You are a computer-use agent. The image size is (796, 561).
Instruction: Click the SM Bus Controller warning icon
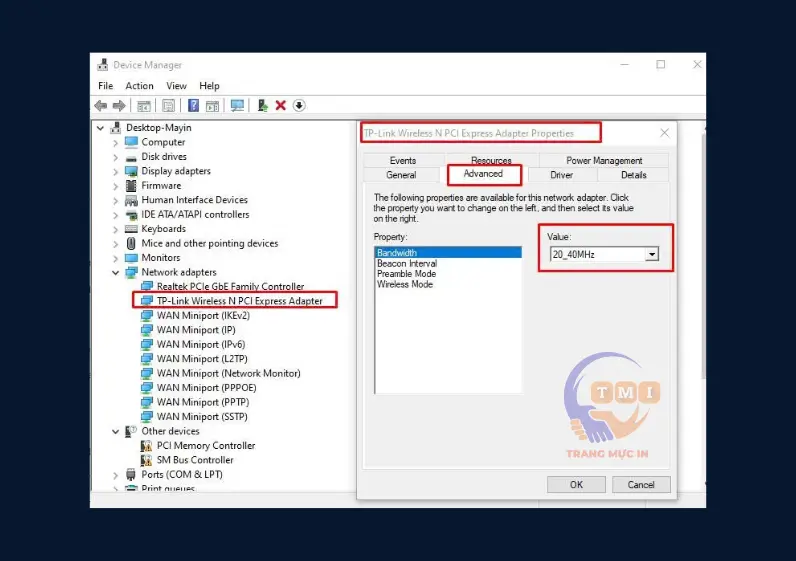147,460
